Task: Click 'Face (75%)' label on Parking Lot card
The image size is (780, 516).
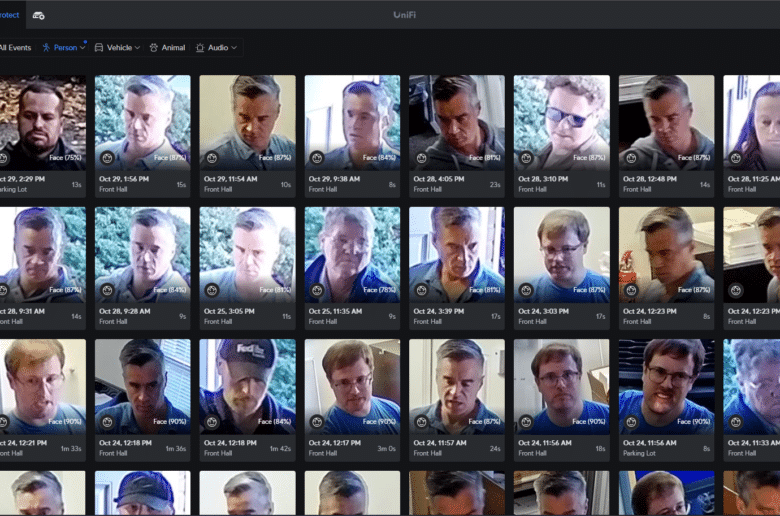Action: (x=66, y=158)
